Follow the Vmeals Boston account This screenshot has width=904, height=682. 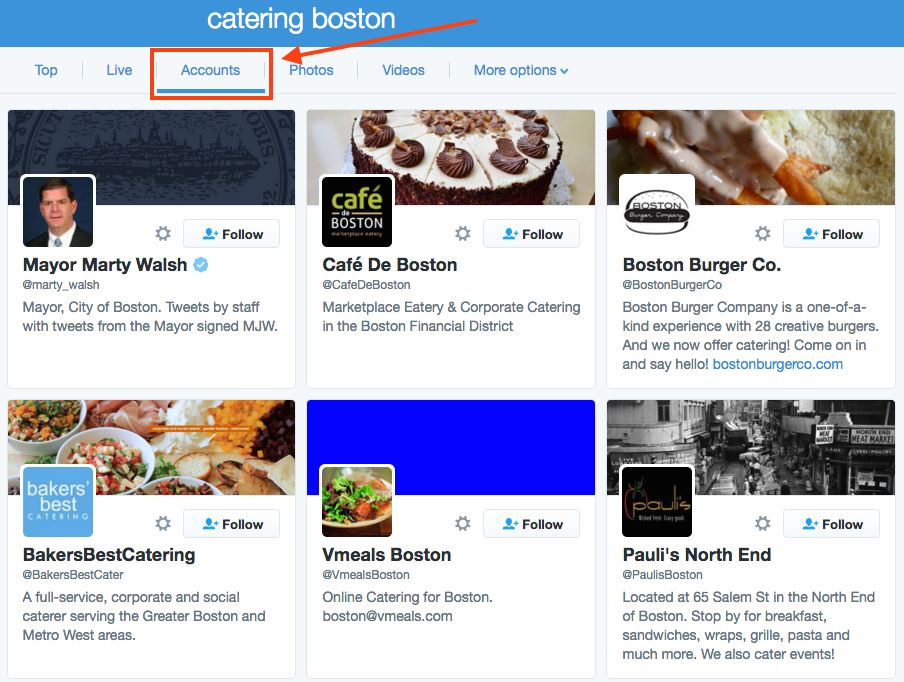point(531,523)
